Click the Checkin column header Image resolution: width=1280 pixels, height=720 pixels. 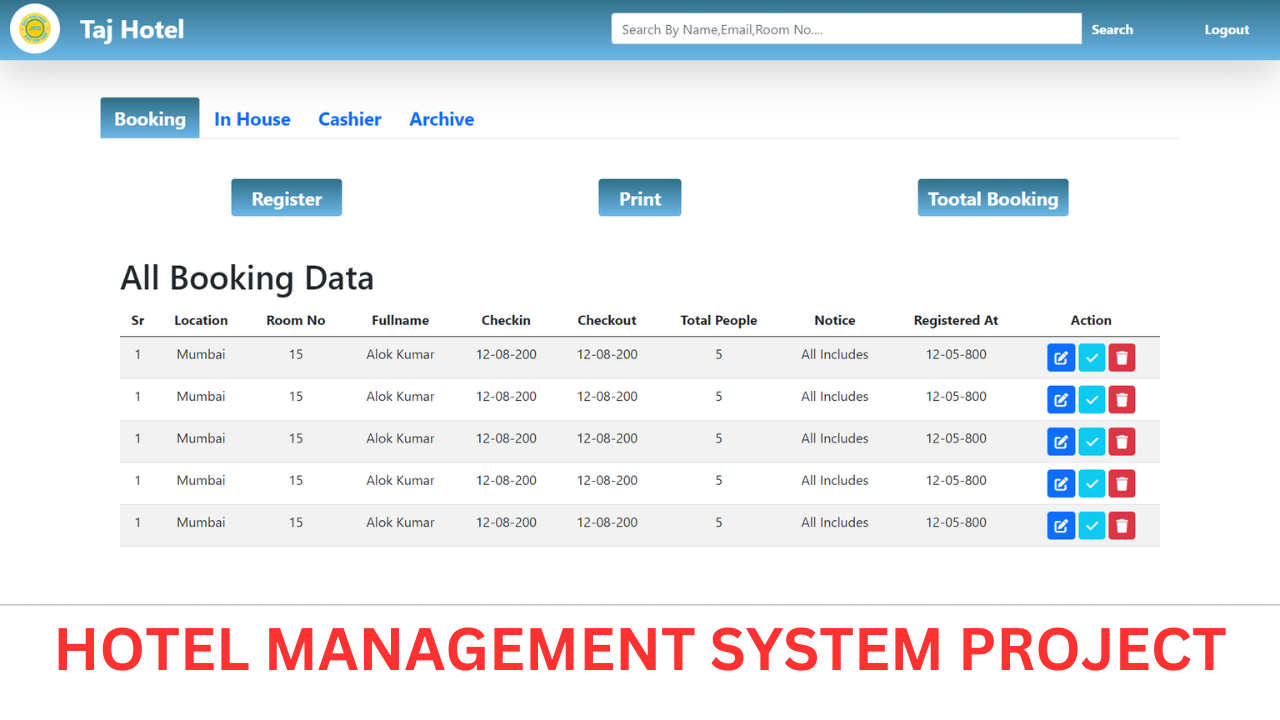(506, 320)
